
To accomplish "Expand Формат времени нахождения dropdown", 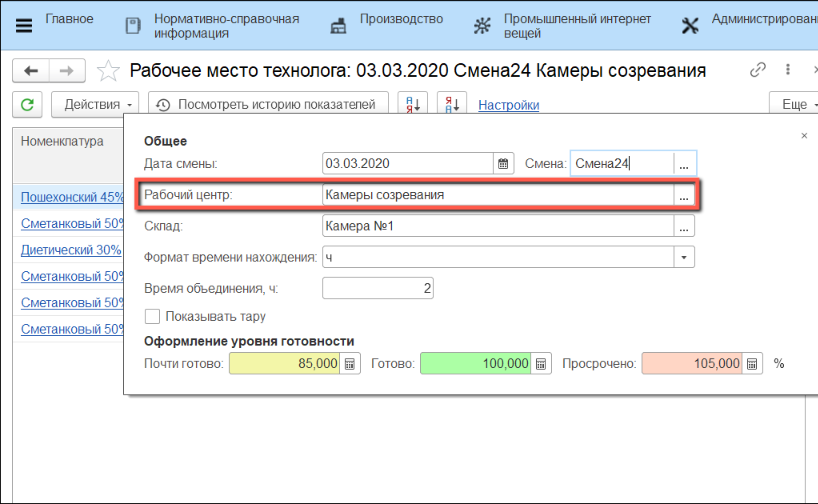I will click(684, 257).
